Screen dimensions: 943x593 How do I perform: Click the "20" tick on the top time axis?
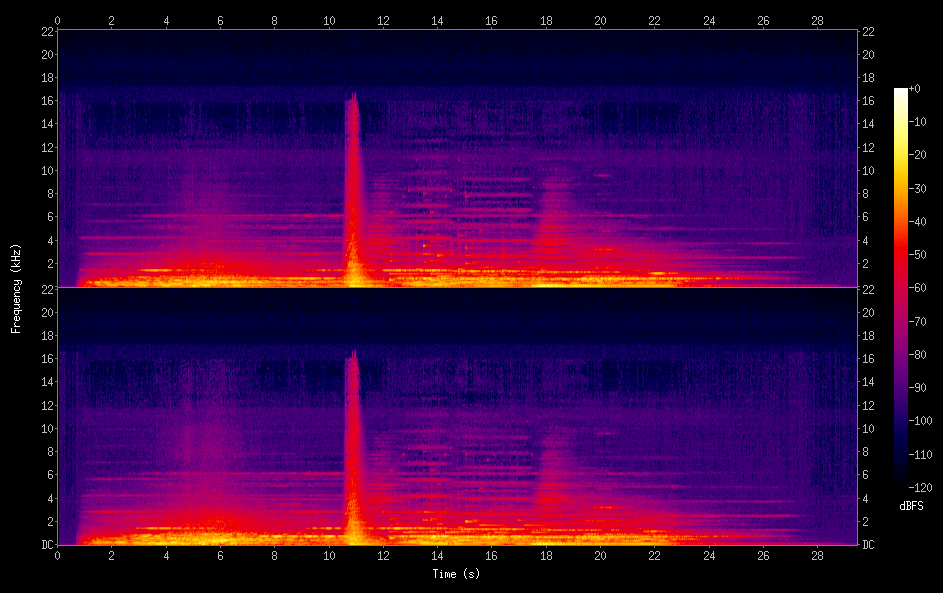tap(600, 19)
